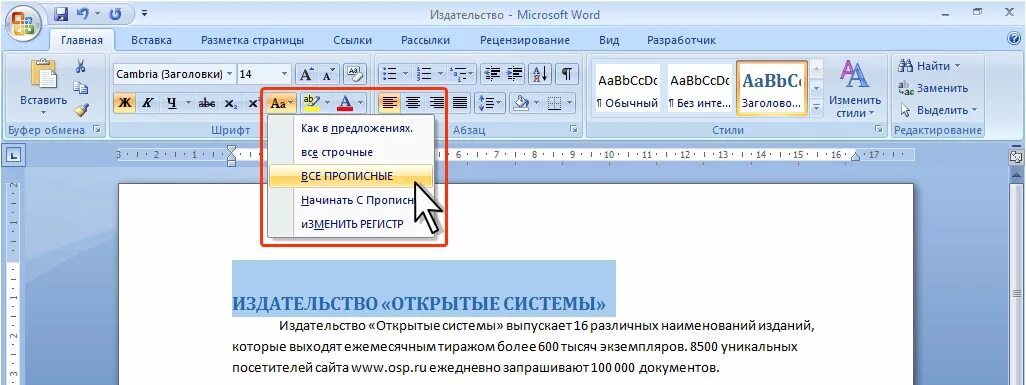Center the text alignment

[x=412, y=103]
